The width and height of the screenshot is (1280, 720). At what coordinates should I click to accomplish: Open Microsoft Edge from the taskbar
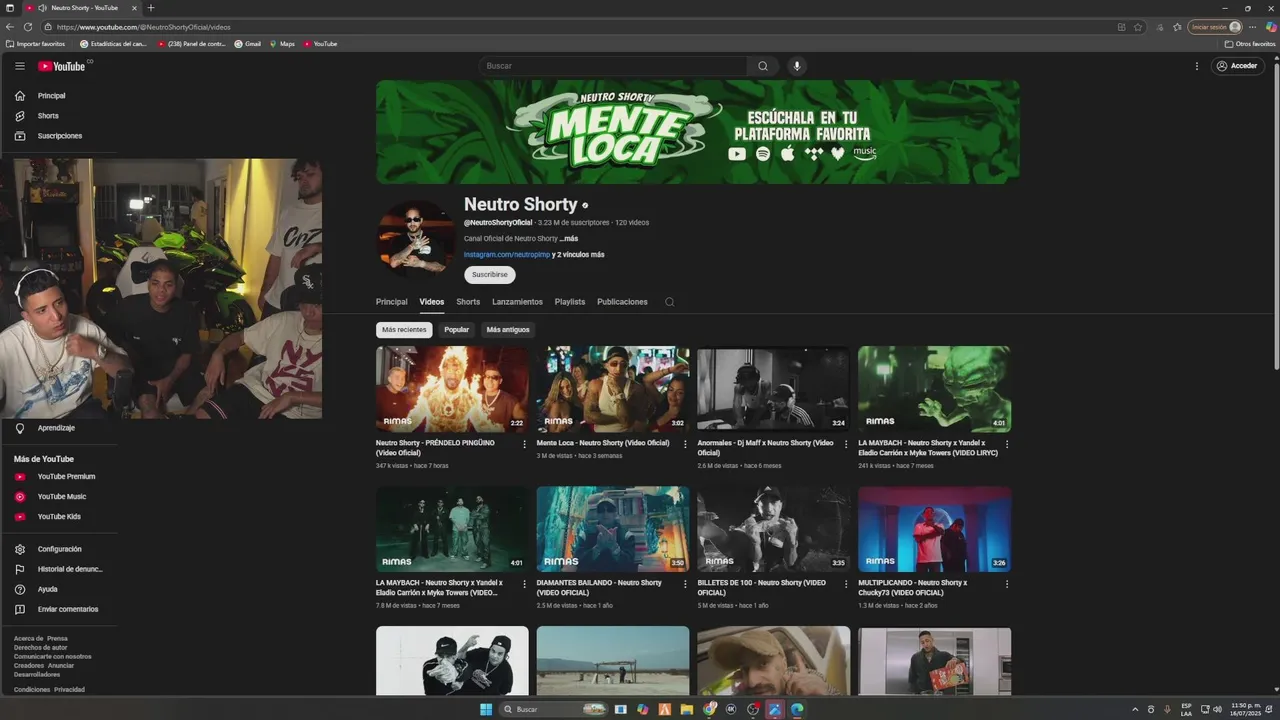[x=797, y=709]
